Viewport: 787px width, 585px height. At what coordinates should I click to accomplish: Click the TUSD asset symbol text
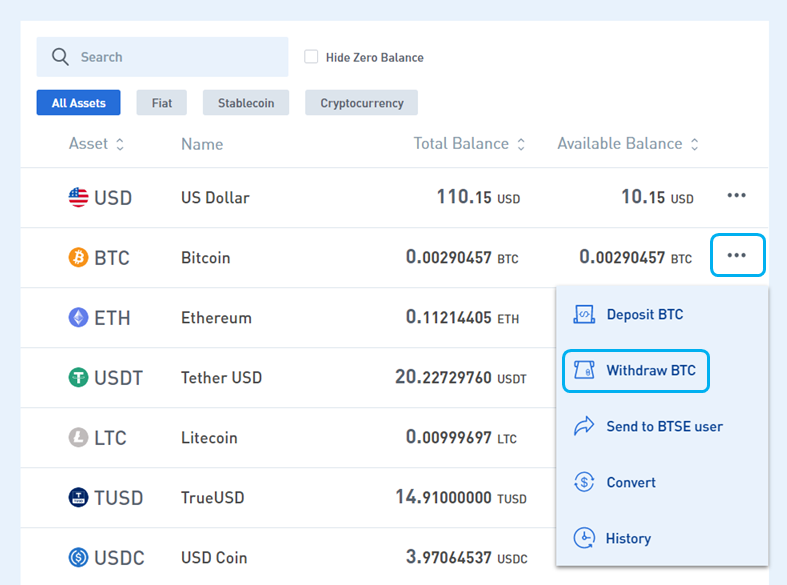[119, 498]
